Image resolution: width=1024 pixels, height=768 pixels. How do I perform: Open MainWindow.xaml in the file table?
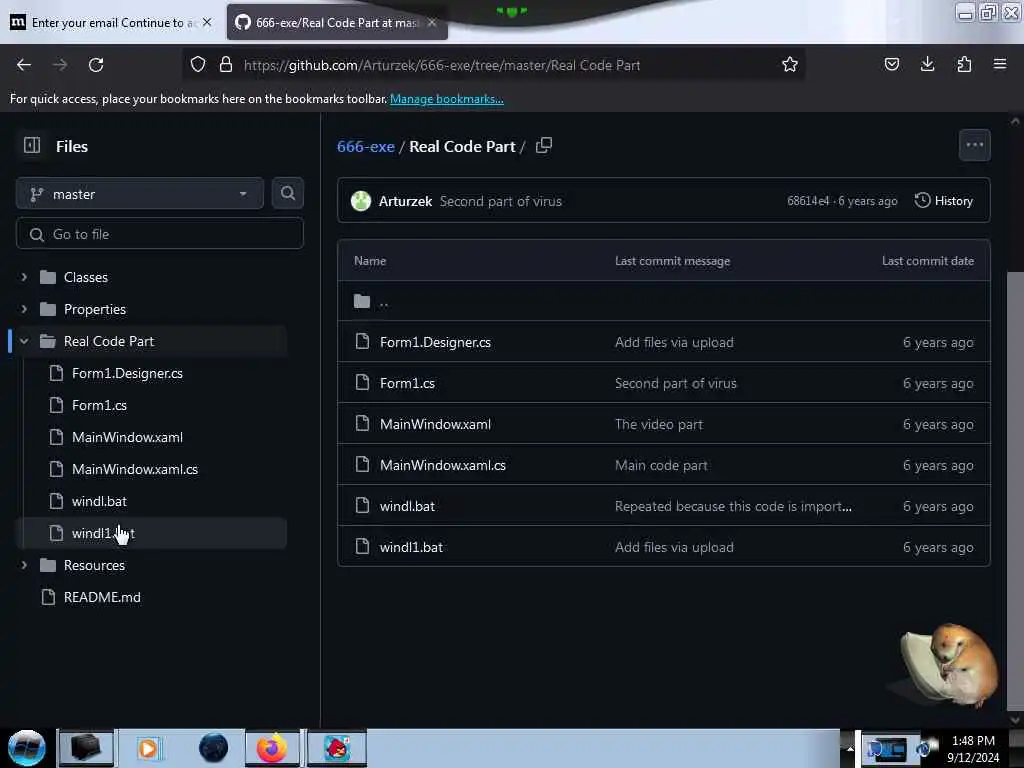point(435,424)
